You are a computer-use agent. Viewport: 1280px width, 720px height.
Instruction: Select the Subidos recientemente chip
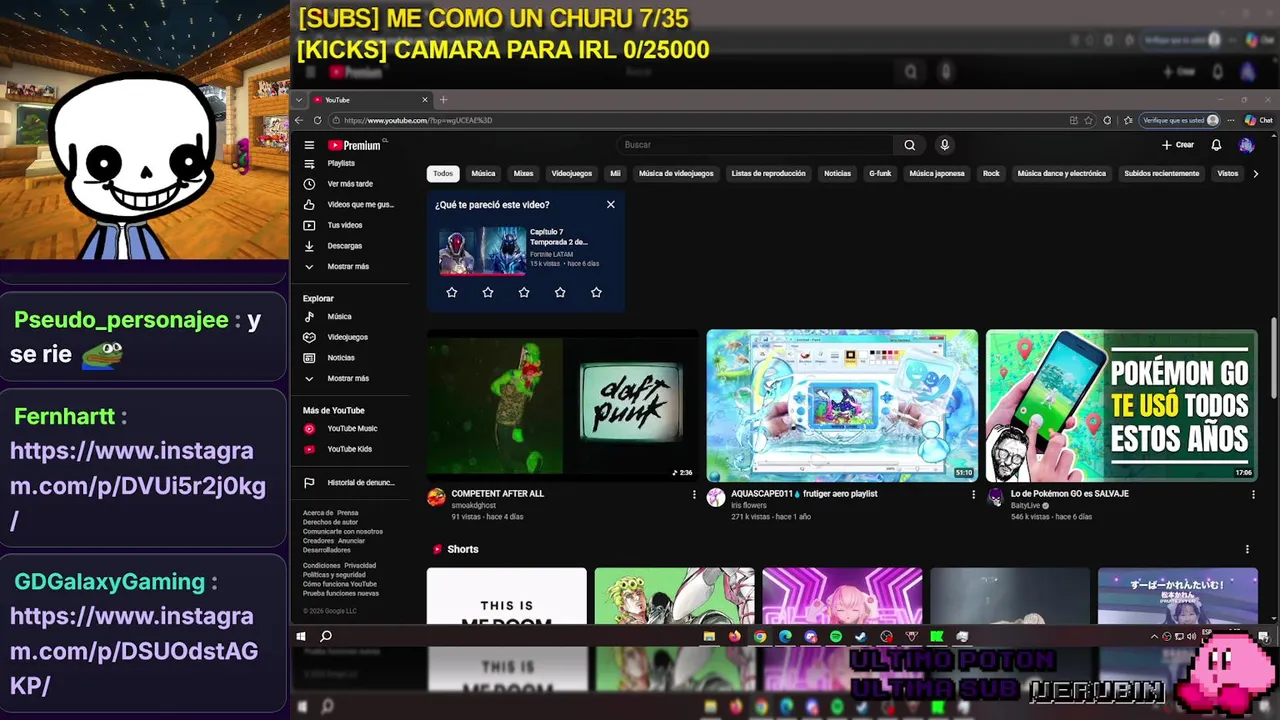(1161, 173)
